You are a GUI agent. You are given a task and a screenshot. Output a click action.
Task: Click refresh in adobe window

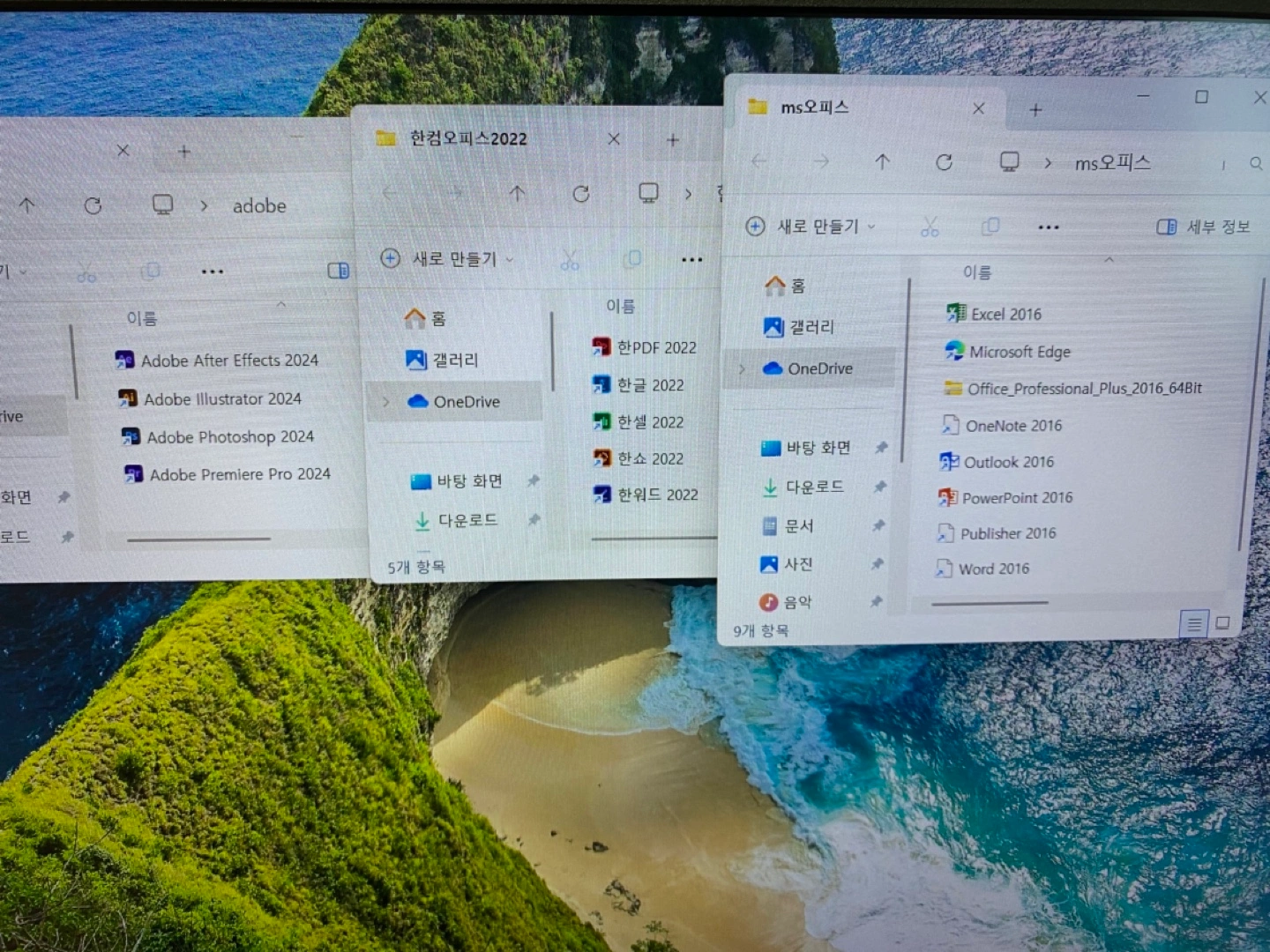coord(93,205)
